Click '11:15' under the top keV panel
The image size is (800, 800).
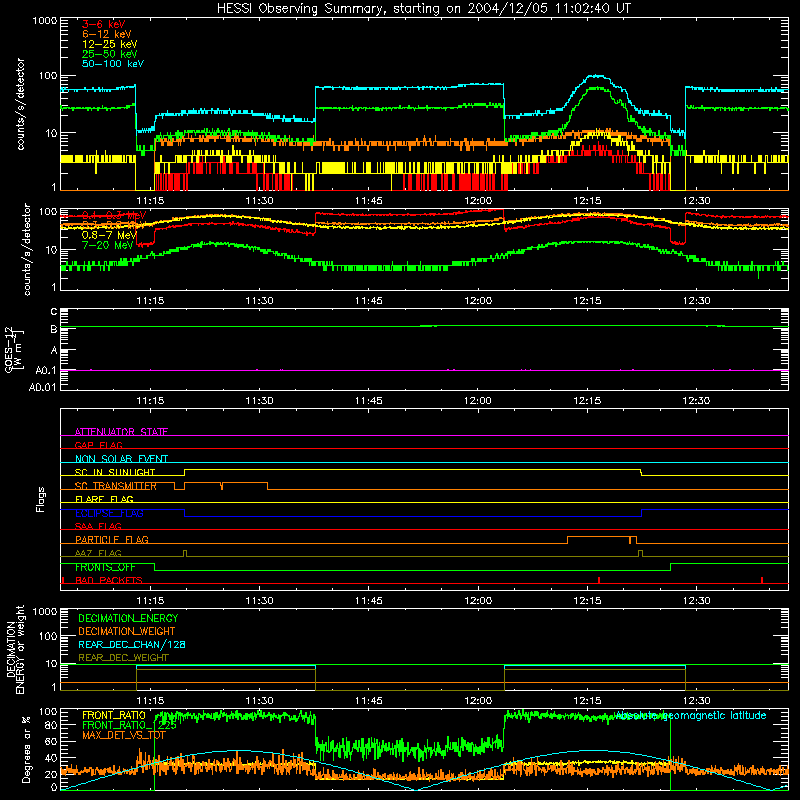click(x=150, y=201)
